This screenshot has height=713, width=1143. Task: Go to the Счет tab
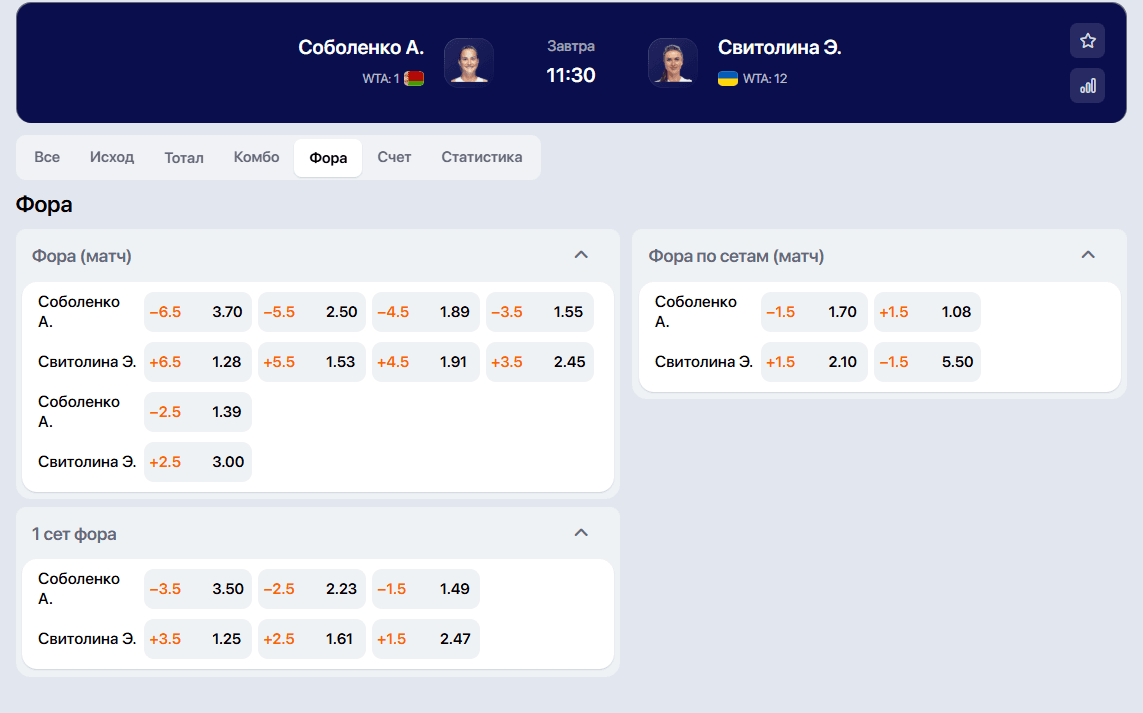(394, 158)
